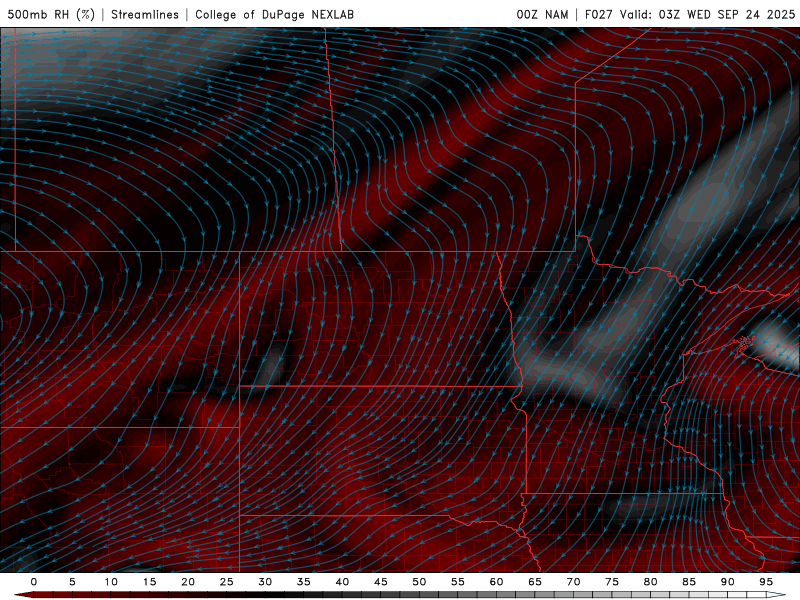Click the '45' color bar label
The height and width of the screenshot is (600, 800).
coord(381,582)
